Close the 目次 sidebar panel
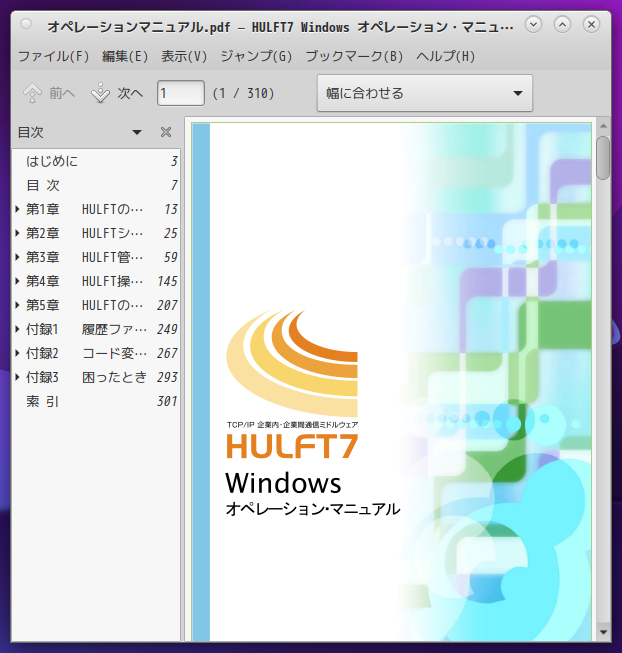This screenshot has height=653, width=622. [166, 132]
